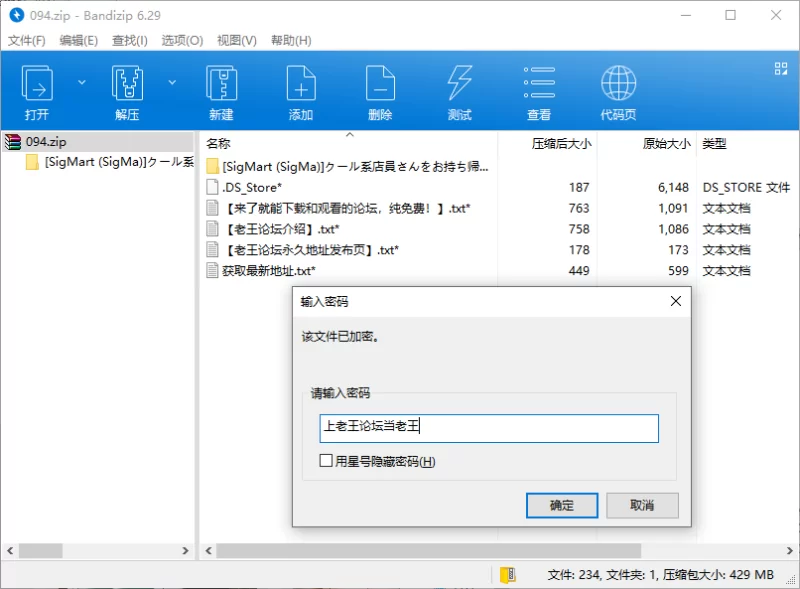This screenshot has width=800, height=589.
Task: Click the archive icon in the status bar
Action: pyautogui.click(x=508, y=575)
